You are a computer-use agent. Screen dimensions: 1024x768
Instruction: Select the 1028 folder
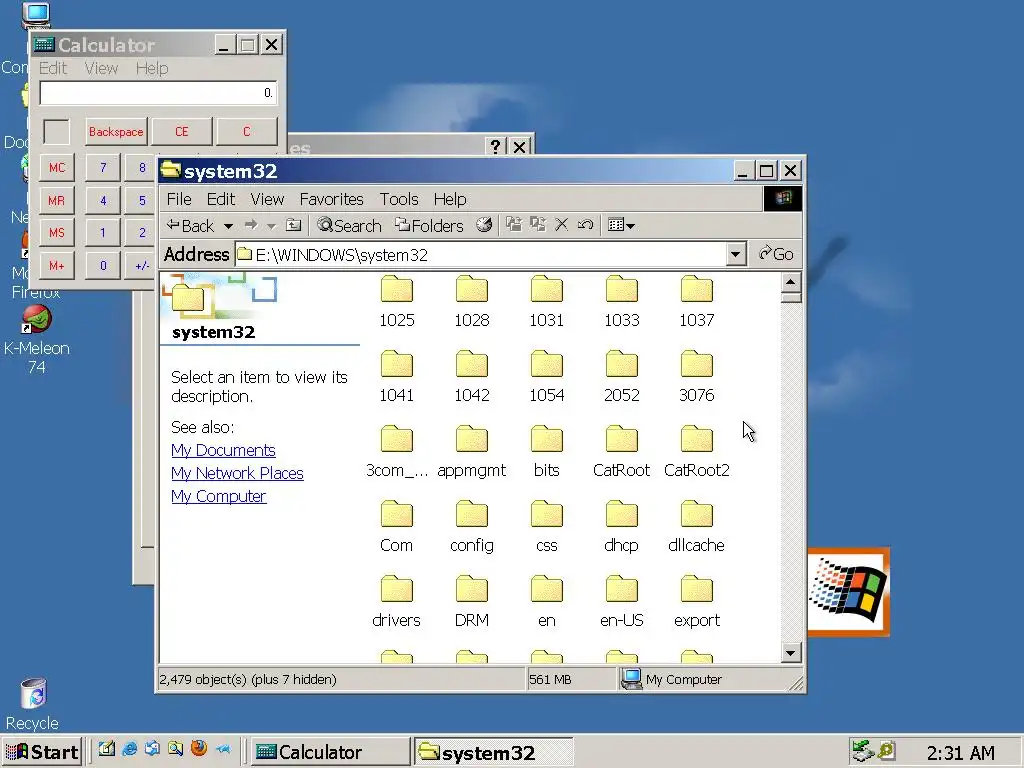click(x=472, y=301)
